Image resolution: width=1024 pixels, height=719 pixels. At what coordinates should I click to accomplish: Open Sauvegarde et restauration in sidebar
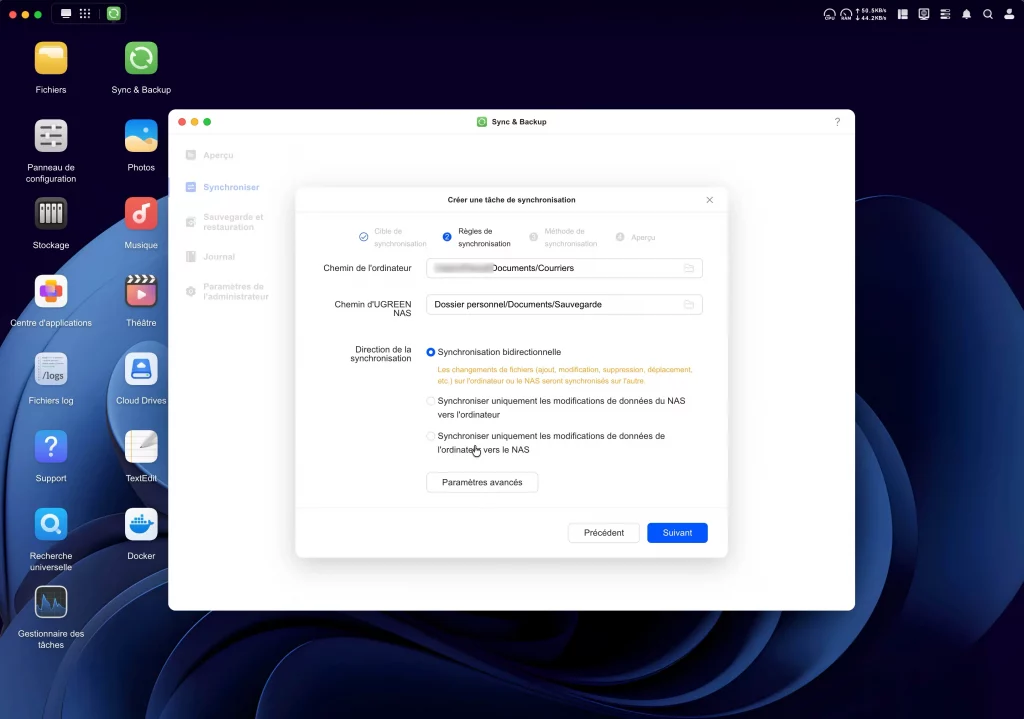(x=232, y=222)
